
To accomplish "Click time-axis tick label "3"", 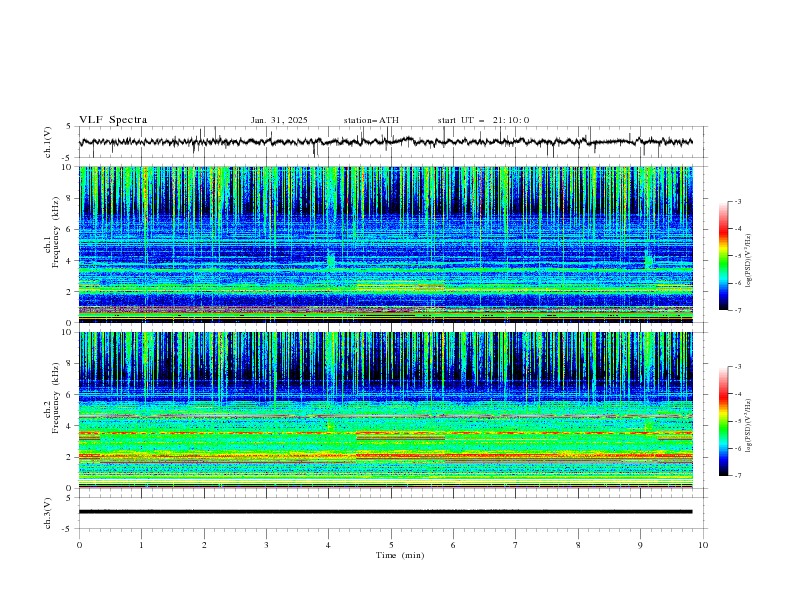I will point(266,545).
